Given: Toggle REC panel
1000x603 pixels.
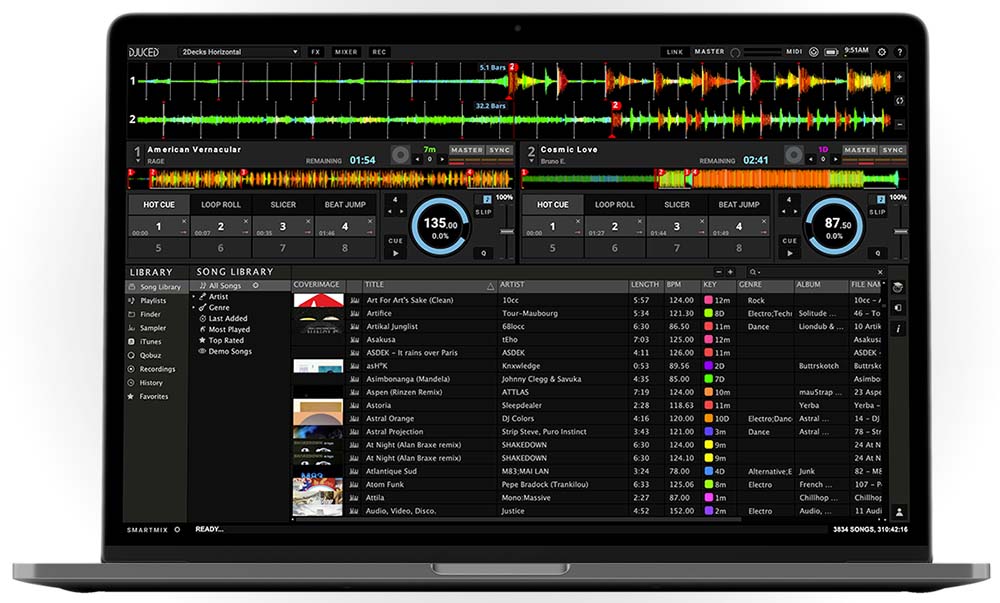Looking at the screenshot, I should (x=379, y=52).
